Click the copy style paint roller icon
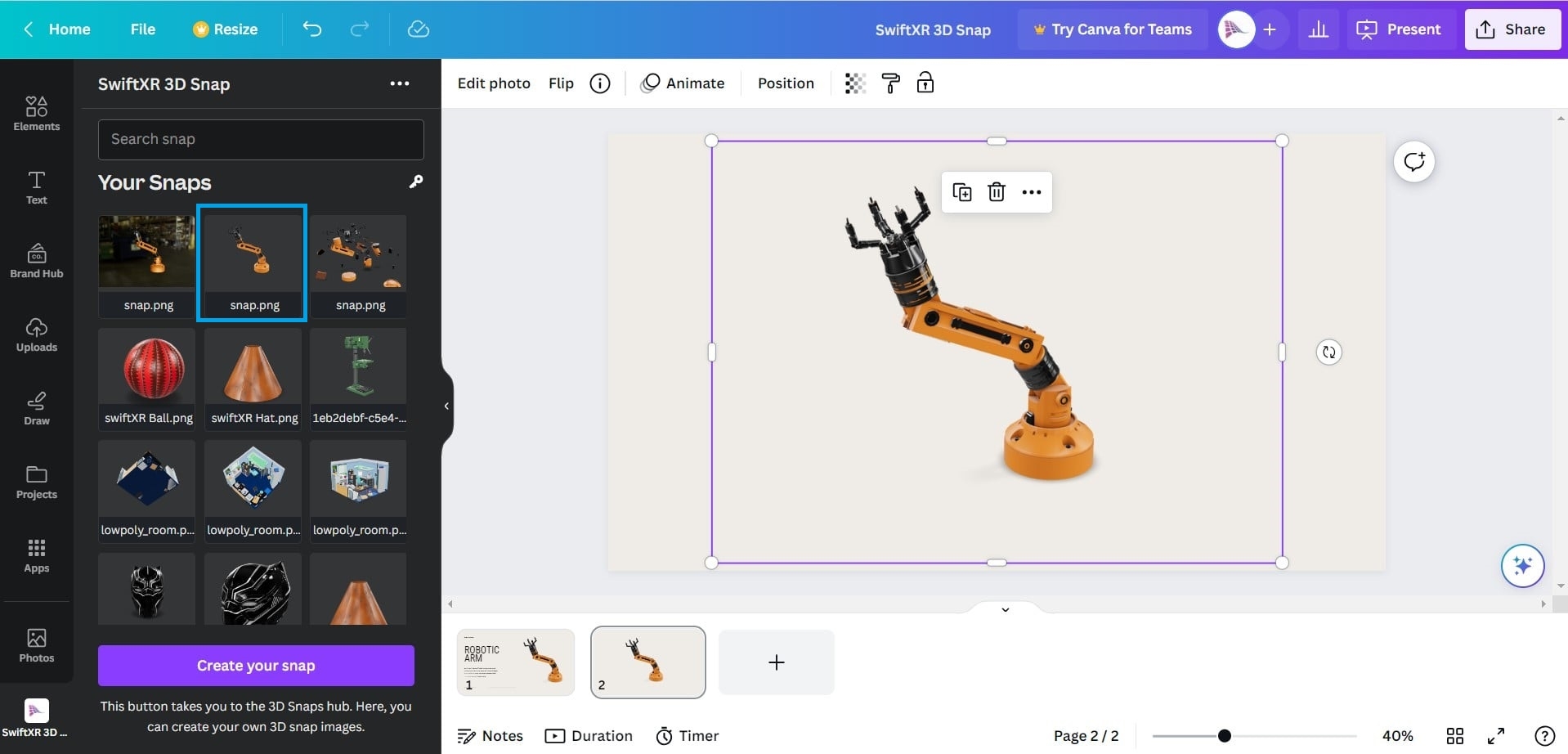The height and width of the screenshot is (754, 1568). tap(890, 83)
